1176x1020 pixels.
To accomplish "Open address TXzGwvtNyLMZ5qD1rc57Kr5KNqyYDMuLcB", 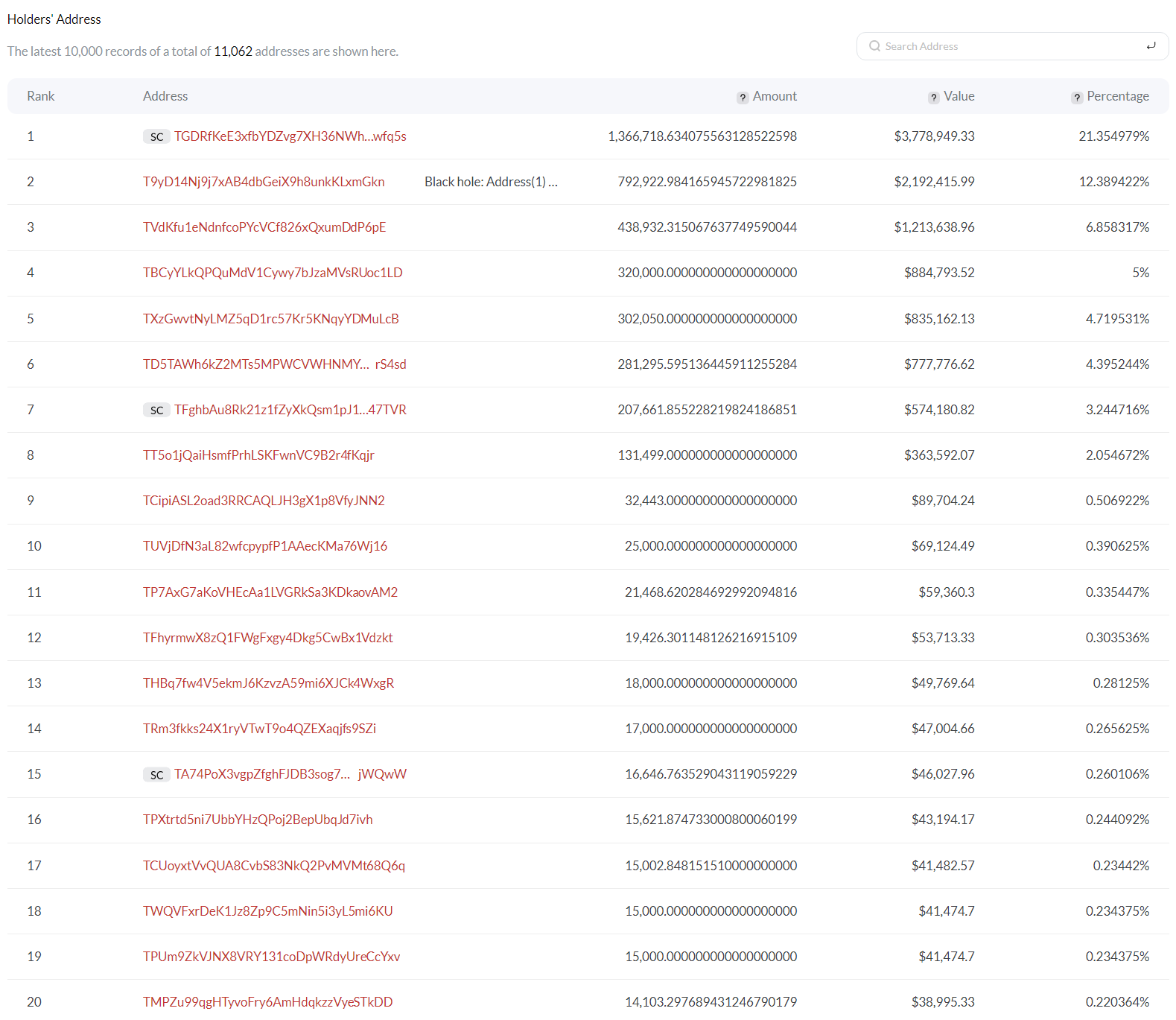I will point(271,319).
